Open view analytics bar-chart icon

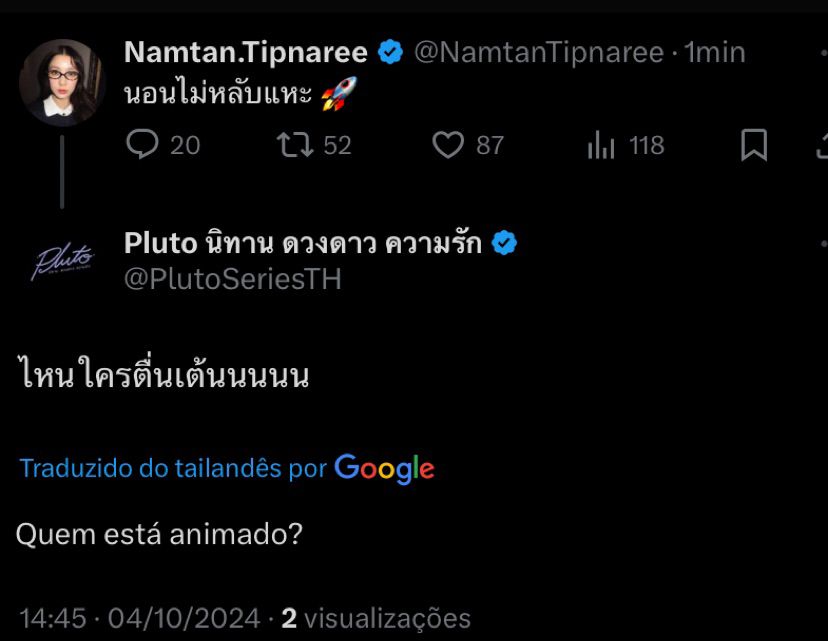601,146
